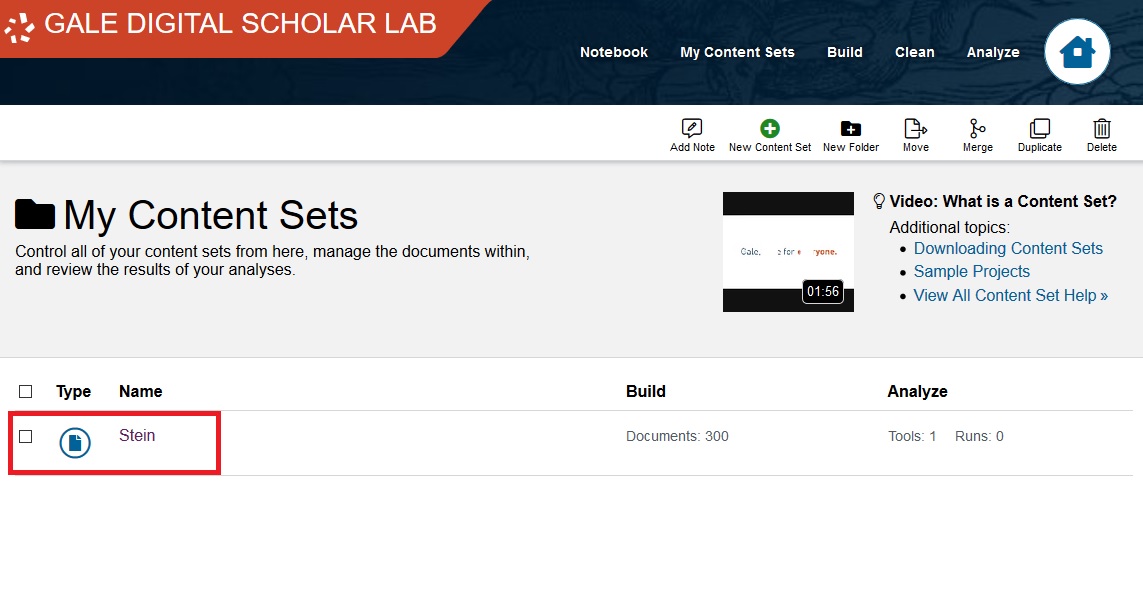
Task: Check the Stein content set checkbox
Action: click(26, 436)
